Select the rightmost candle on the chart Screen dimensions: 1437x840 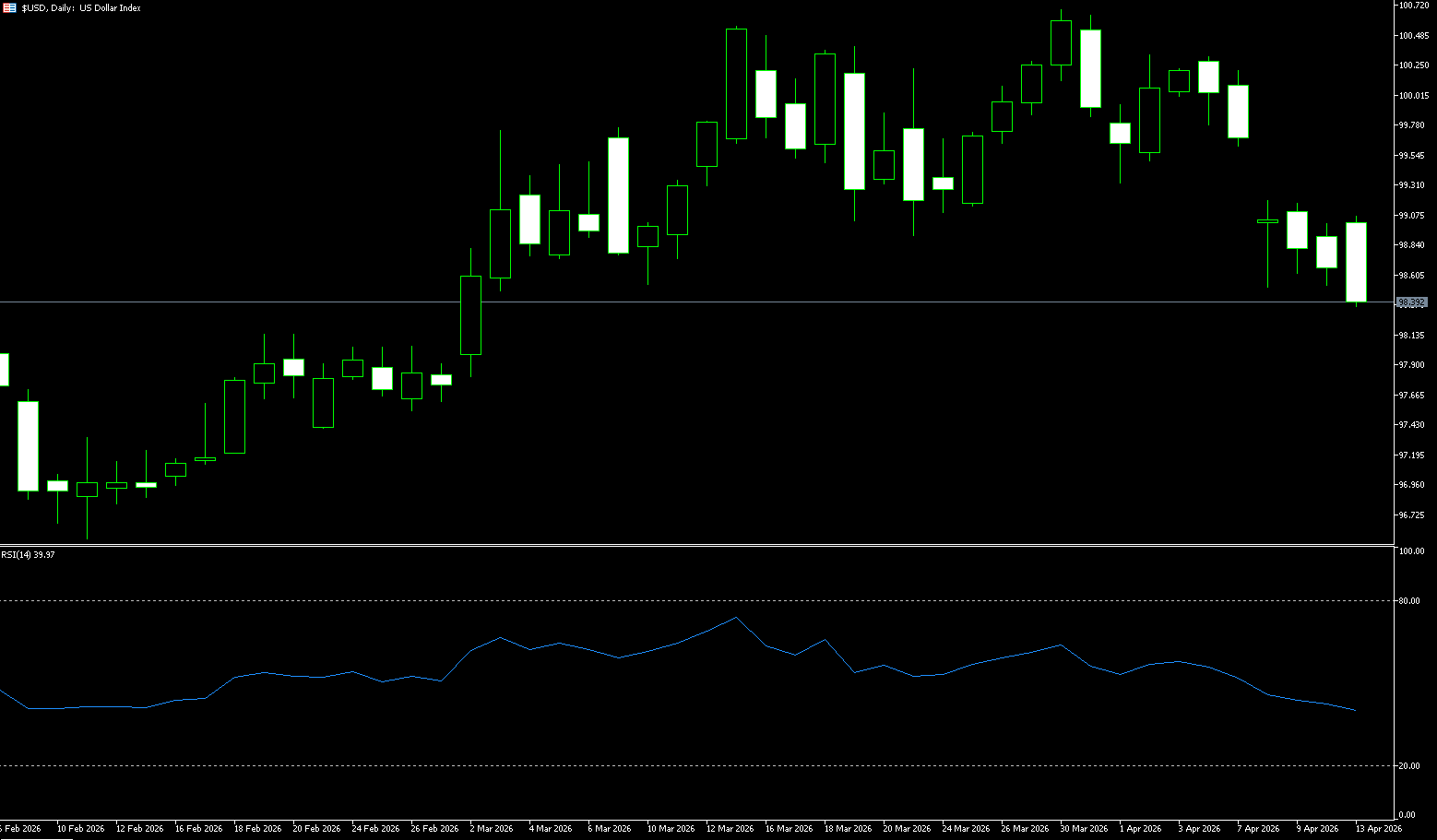1356,262
